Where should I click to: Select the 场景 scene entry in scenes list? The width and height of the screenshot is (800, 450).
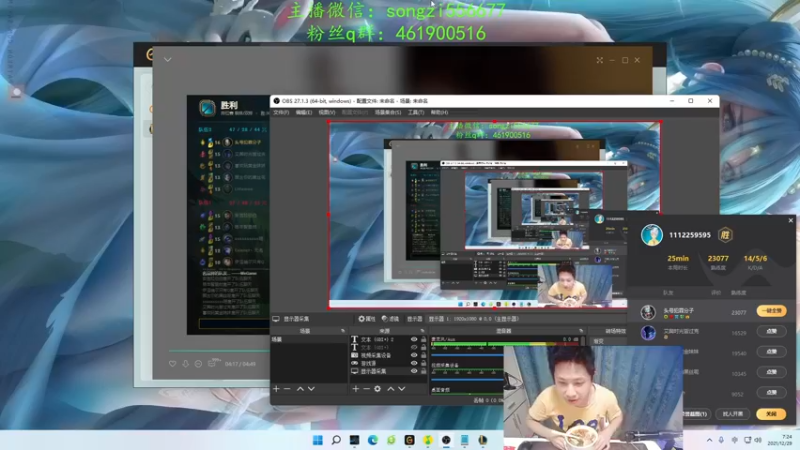coord(309,339)
